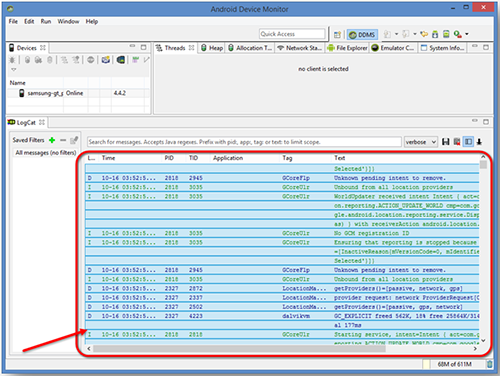Select All messages (no filters) filter
This screenshot has width=500, height=376.
click(46, 153)
